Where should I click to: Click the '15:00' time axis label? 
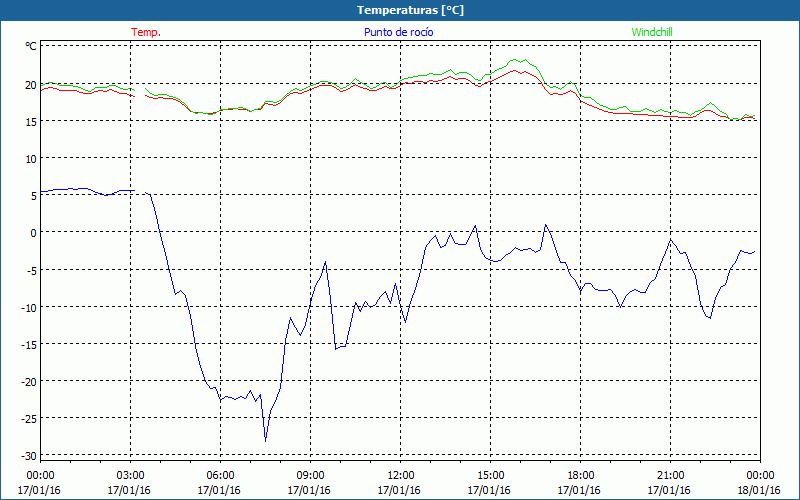(x=490, y=476)
